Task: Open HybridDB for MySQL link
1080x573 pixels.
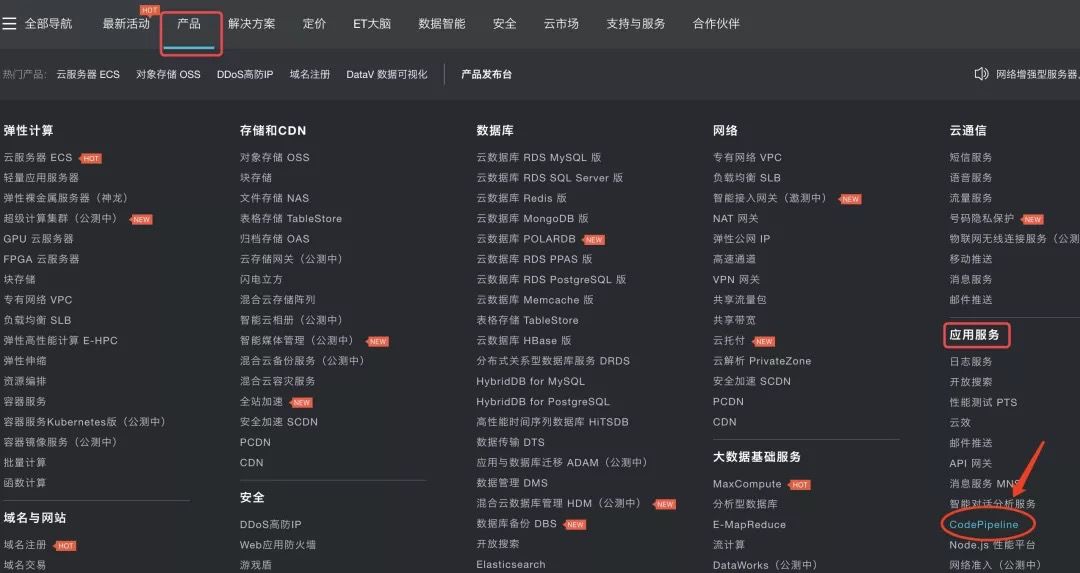Action: pyautogui.click(x=530, y=381)
